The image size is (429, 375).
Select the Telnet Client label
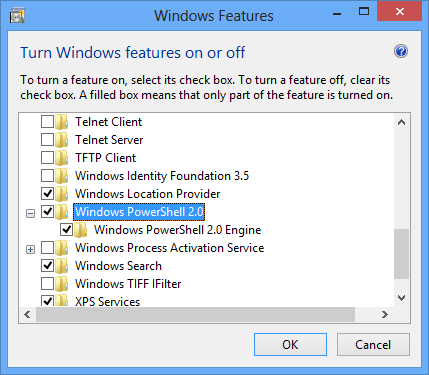(108, 122)
